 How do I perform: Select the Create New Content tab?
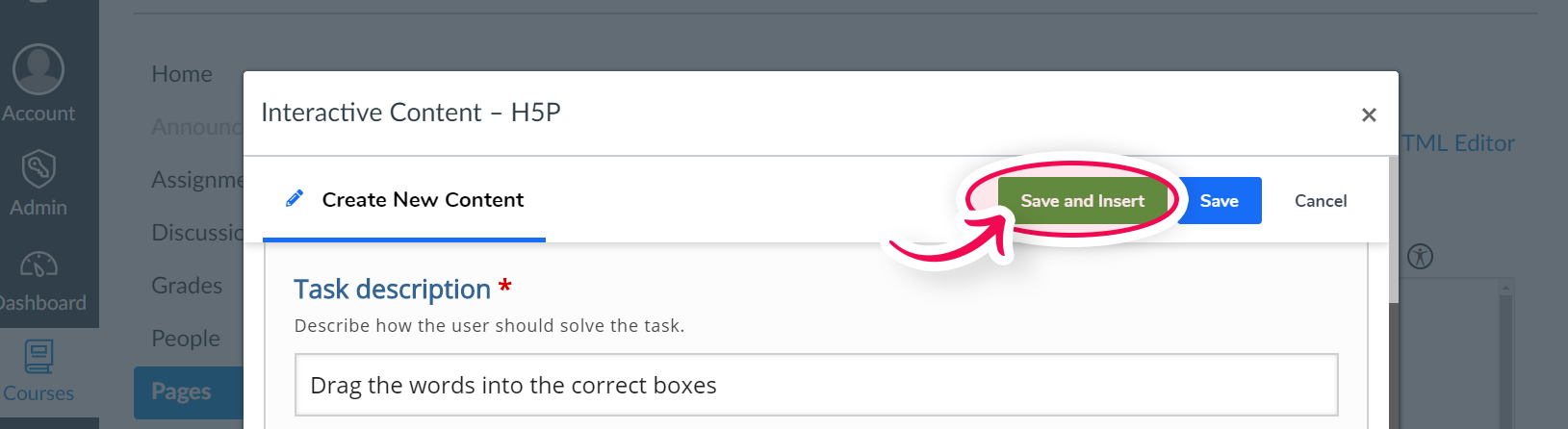[404, 200]
